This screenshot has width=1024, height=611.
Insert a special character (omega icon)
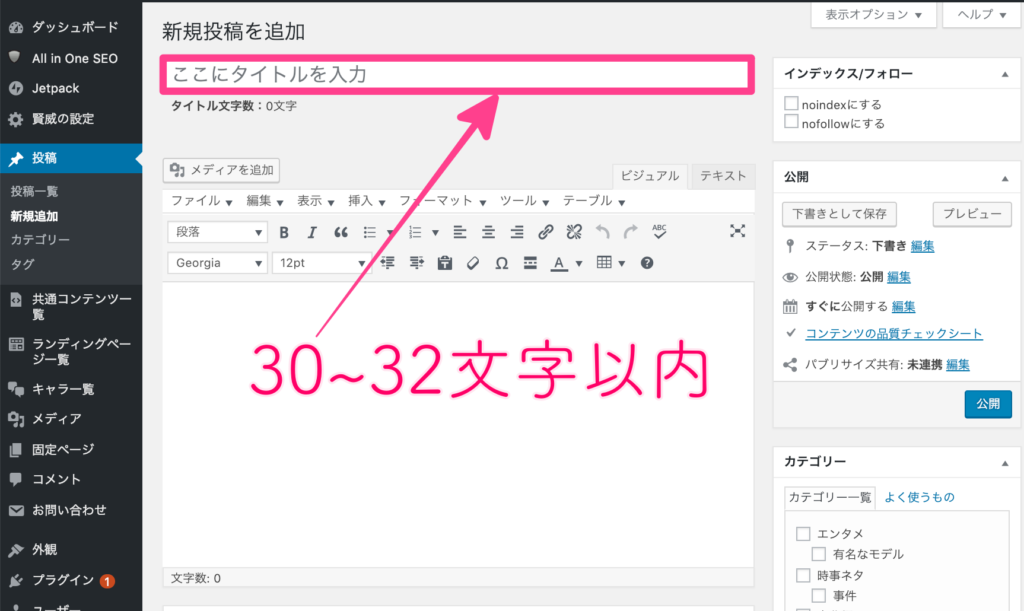click(502, 263)
